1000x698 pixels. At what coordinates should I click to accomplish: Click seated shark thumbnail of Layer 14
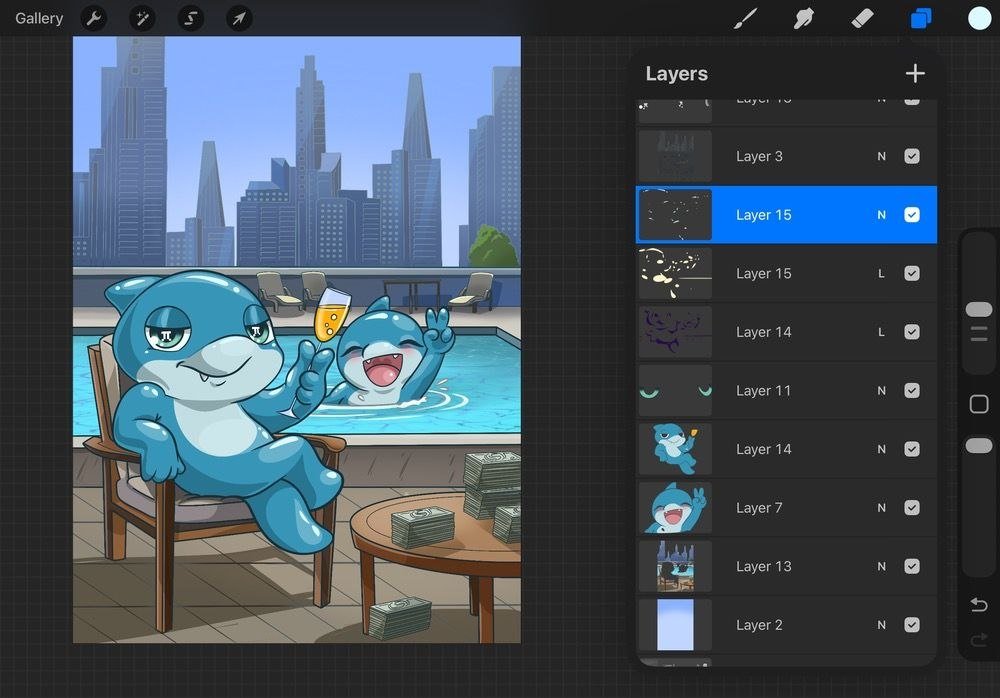pyautogui.click(x=675, y=449)
